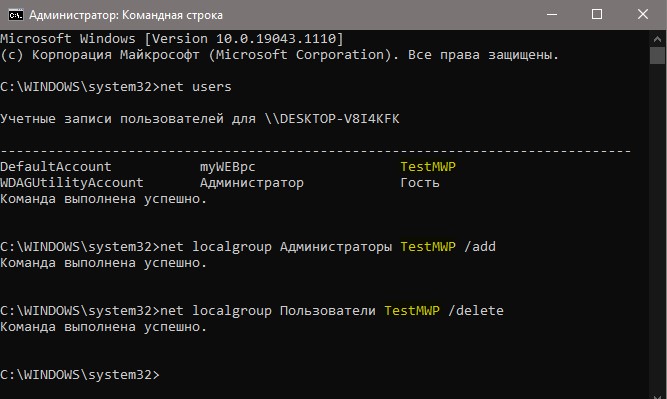Click the 'Microsoft Corporation' copyright text
This screenshot has height=399, width=667.
(300, 55)
